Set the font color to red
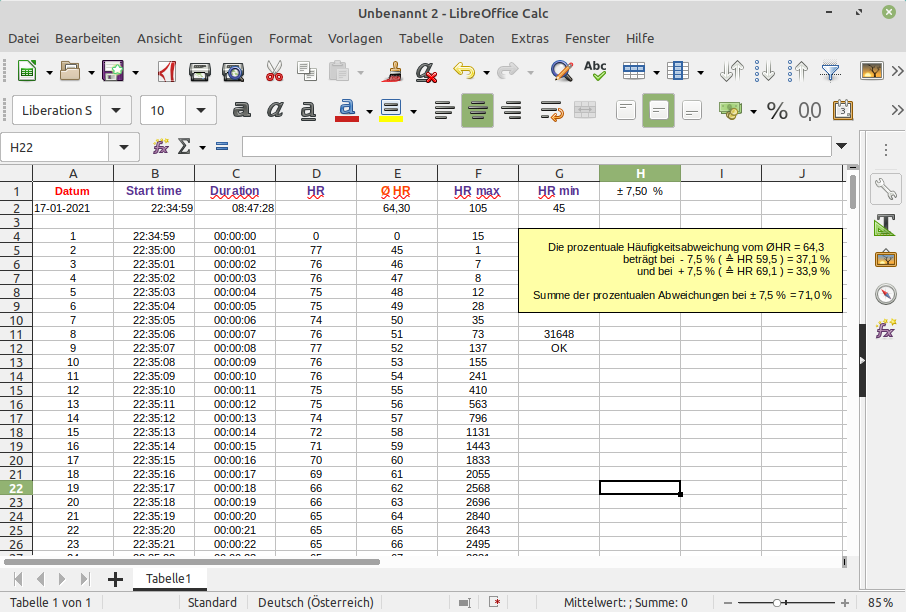This screenshot has height=612, width=906. point(347,110)
